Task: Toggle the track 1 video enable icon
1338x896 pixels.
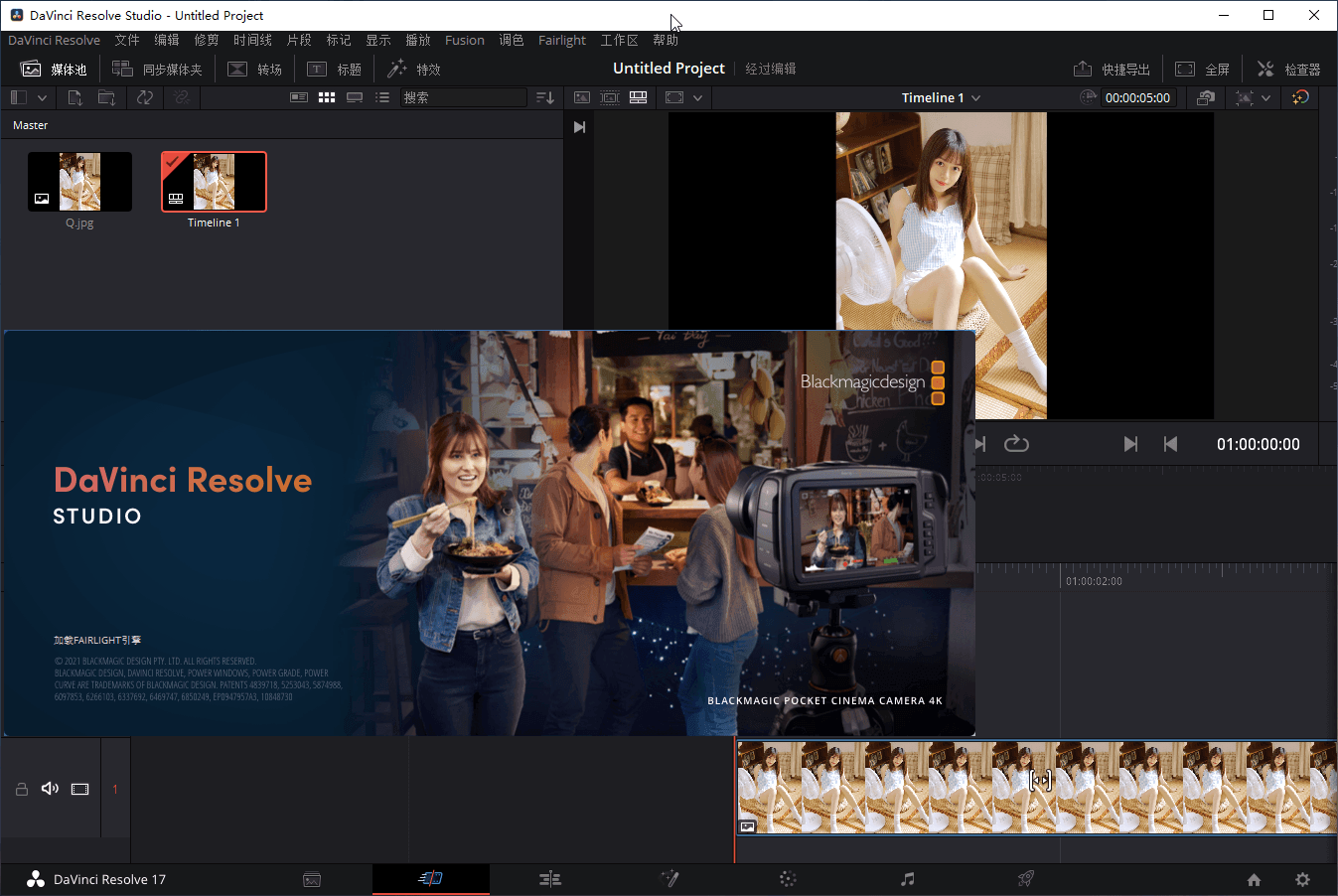Action: [x=79, y=789]
